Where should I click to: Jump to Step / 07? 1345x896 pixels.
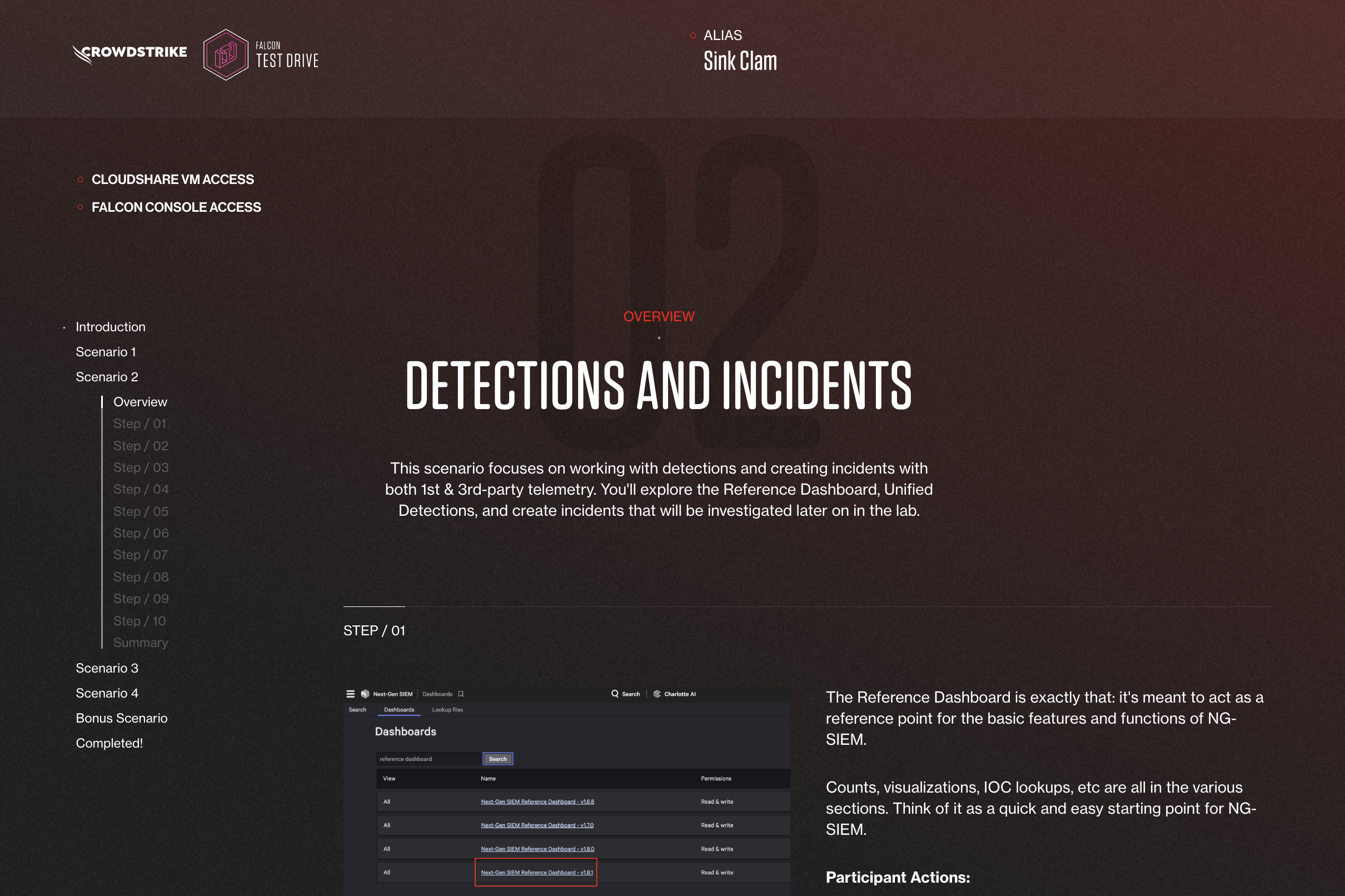140,555
